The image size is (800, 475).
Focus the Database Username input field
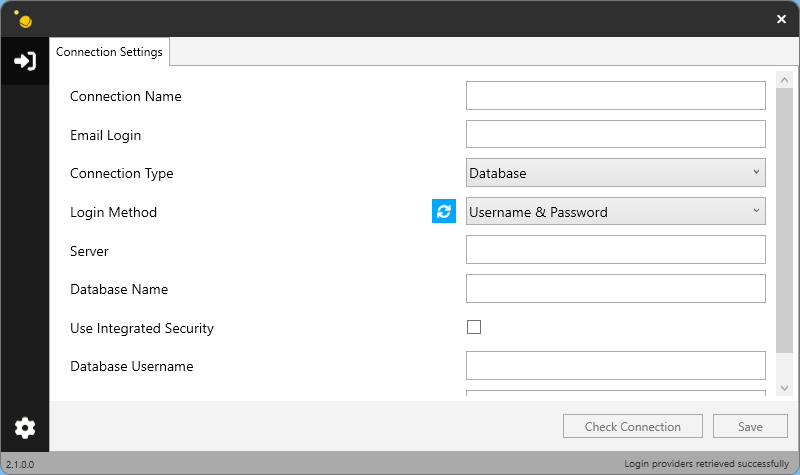(616, 366)
